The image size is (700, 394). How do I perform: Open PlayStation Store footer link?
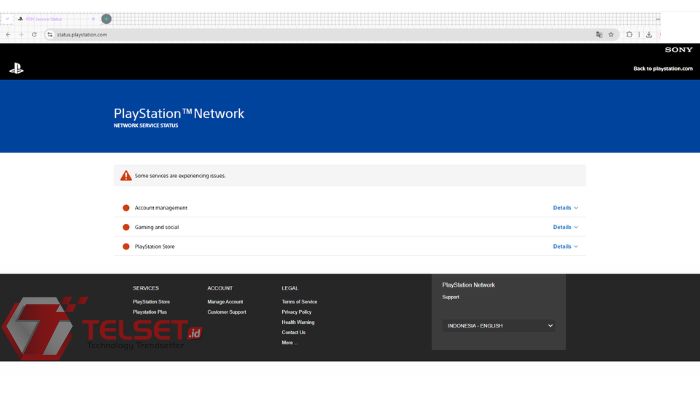(151, 302)
